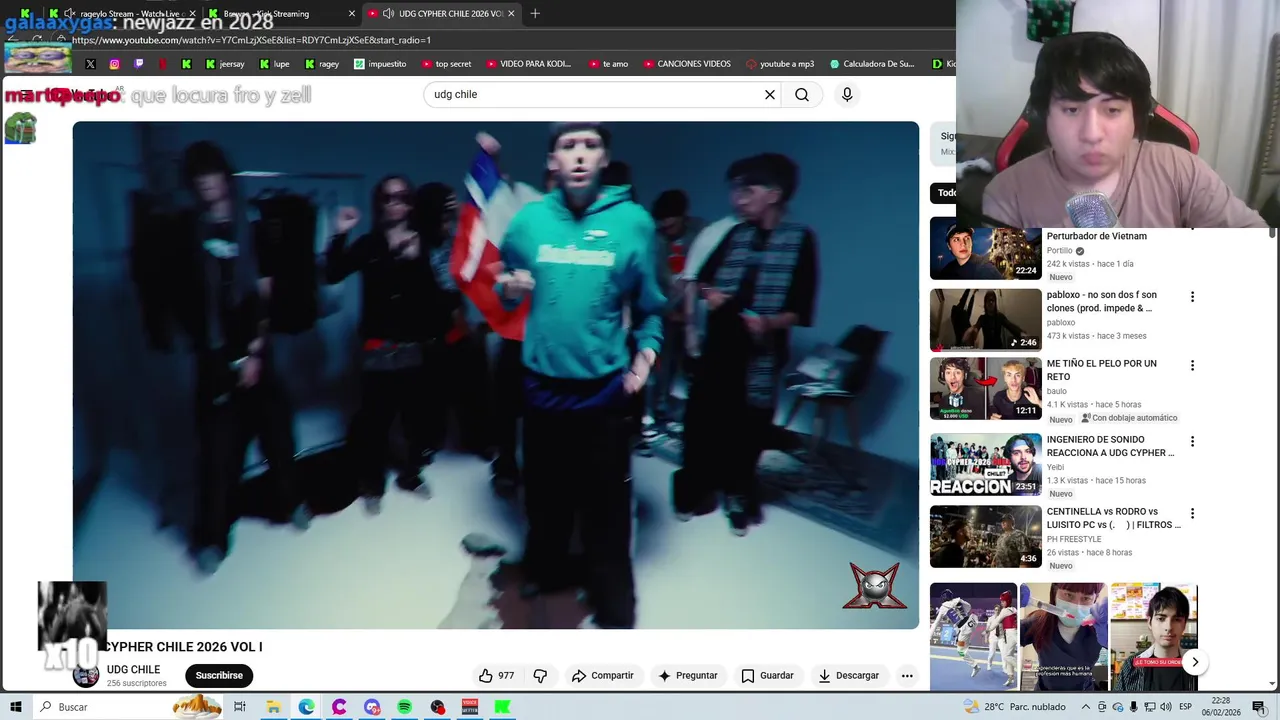Open Task View in taskbar
This screenshot has height=720, width=1280.
tap(240, 707)
